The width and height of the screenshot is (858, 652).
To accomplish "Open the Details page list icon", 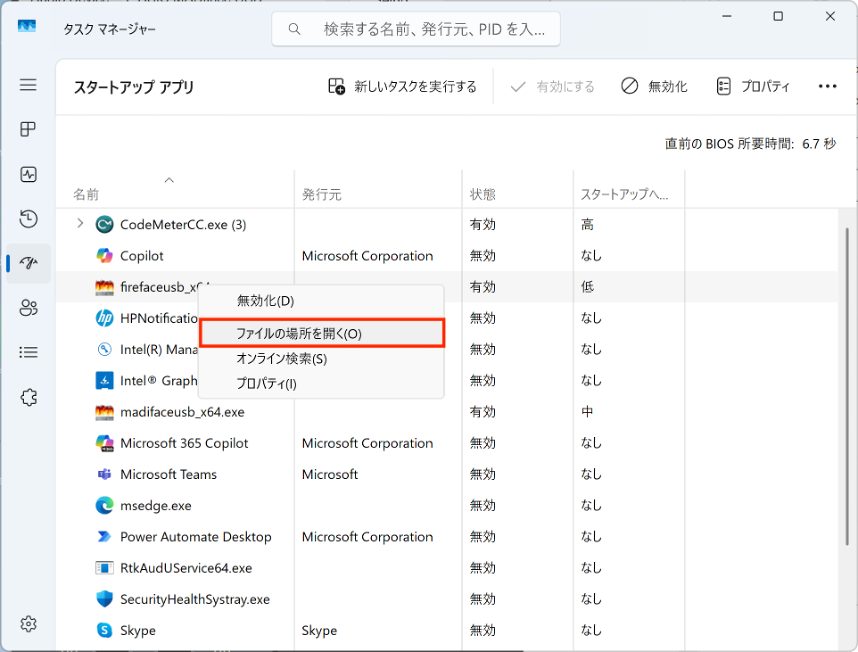I will [x=28, y=352].
